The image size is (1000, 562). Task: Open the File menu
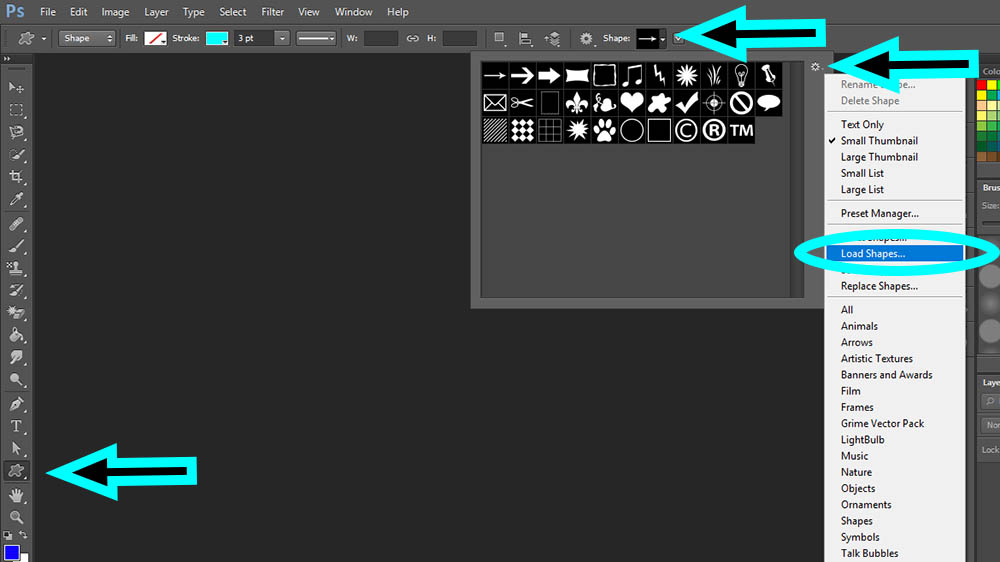[48, 12]
